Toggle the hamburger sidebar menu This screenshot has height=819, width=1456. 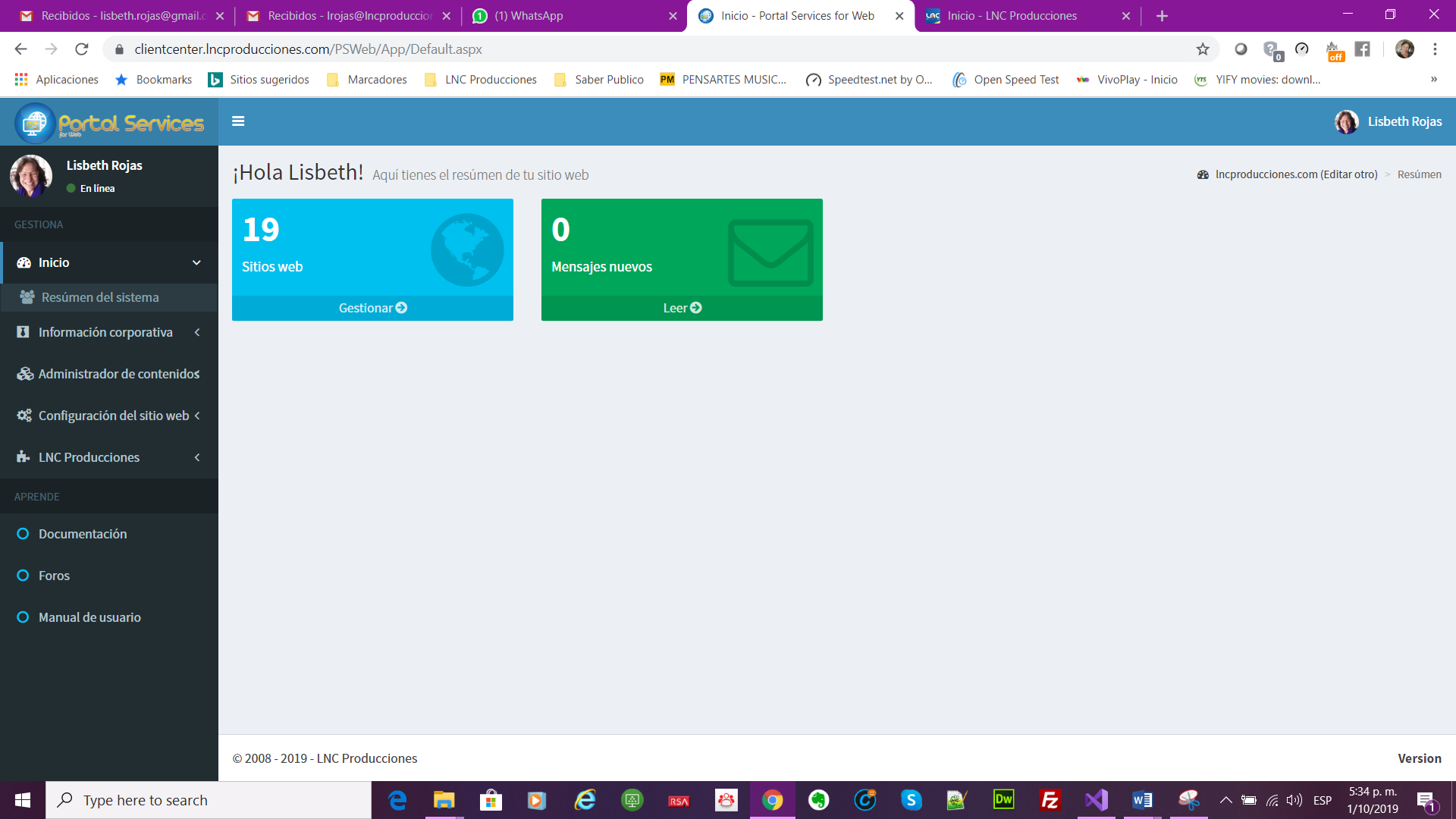(x=238, y=121)
